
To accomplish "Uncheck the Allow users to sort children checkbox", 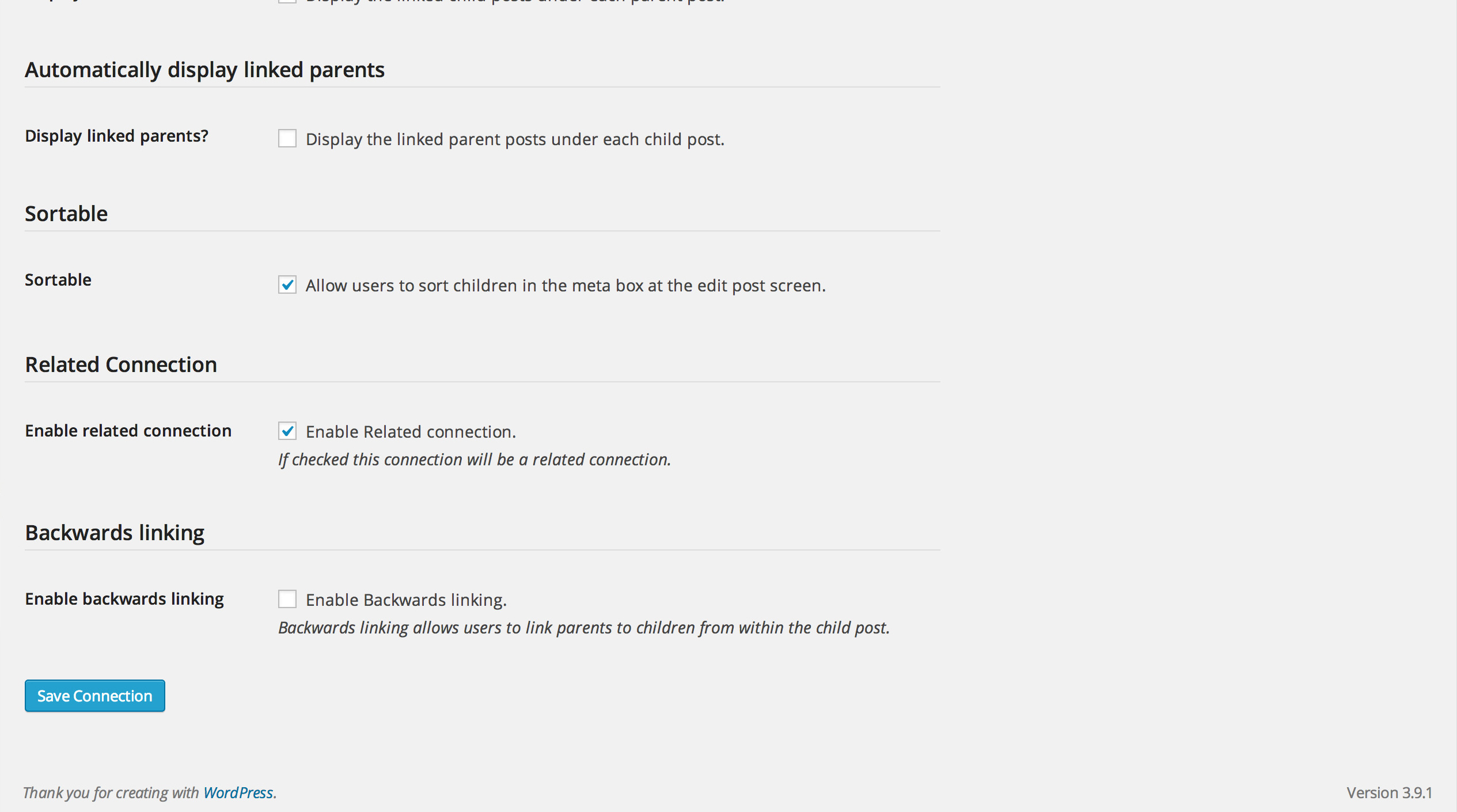I will click(287, 285).
